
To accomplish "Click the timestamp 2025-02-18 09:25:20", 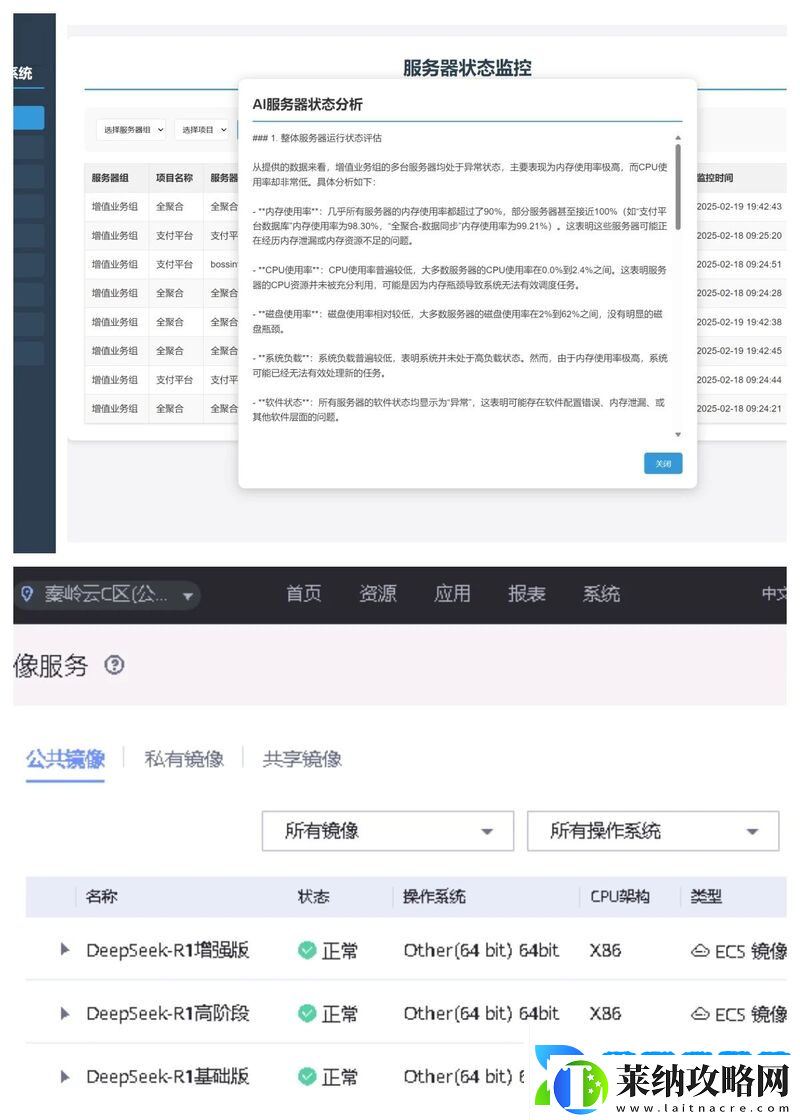I will point(739,235).
